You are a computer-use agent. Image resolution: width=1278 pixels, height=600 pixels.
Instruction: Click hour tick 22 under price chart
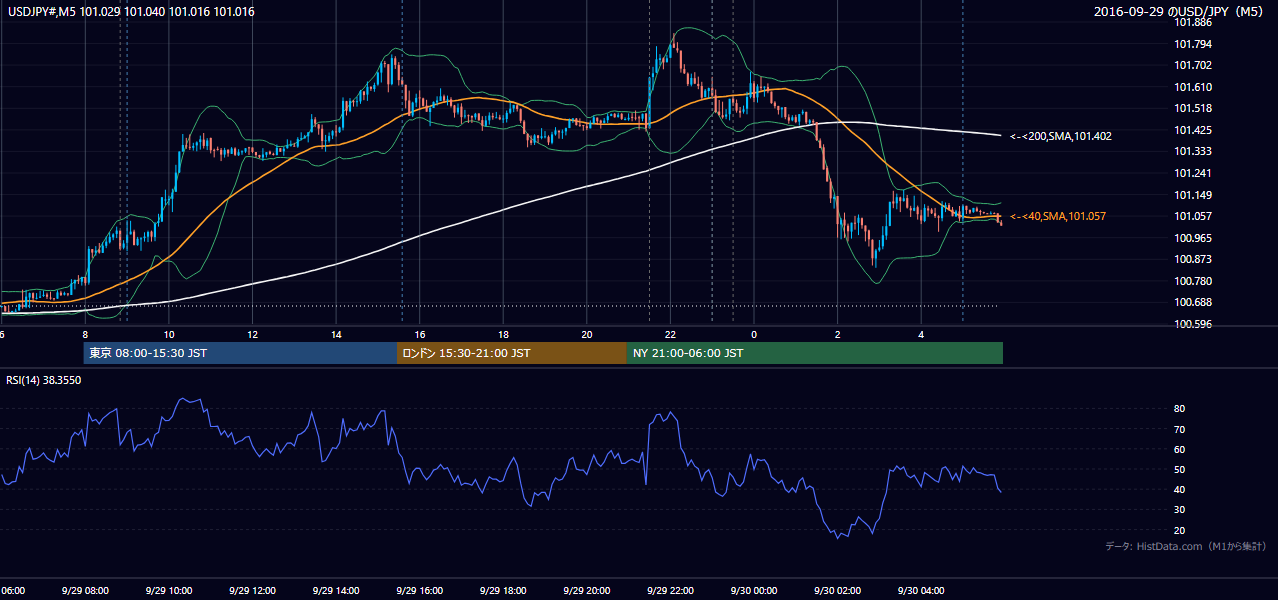670,334
